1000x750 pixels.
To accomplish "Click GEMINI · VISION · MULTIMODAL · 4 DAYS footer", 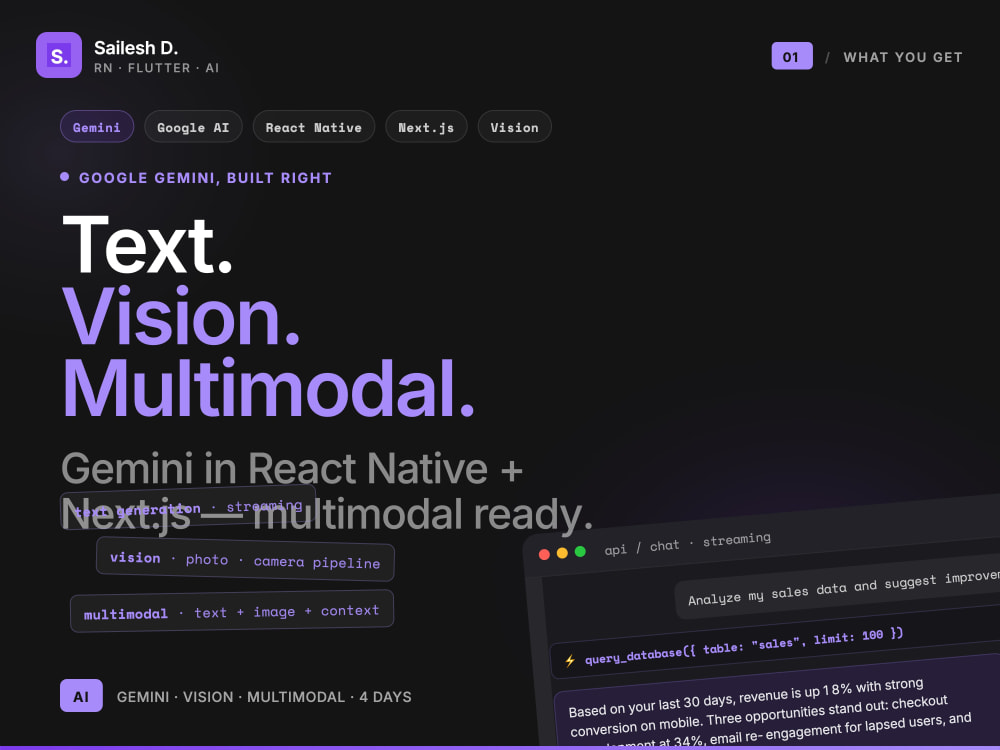I will 264,697.
